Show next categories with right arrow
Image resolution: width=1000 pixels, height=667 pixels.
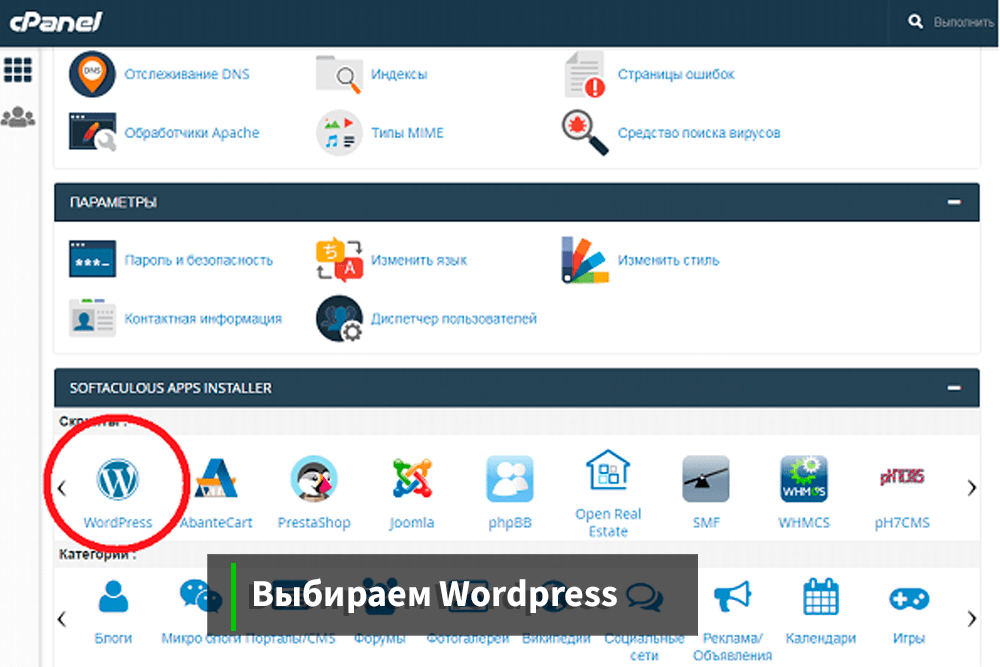click(x=971, y=619)
